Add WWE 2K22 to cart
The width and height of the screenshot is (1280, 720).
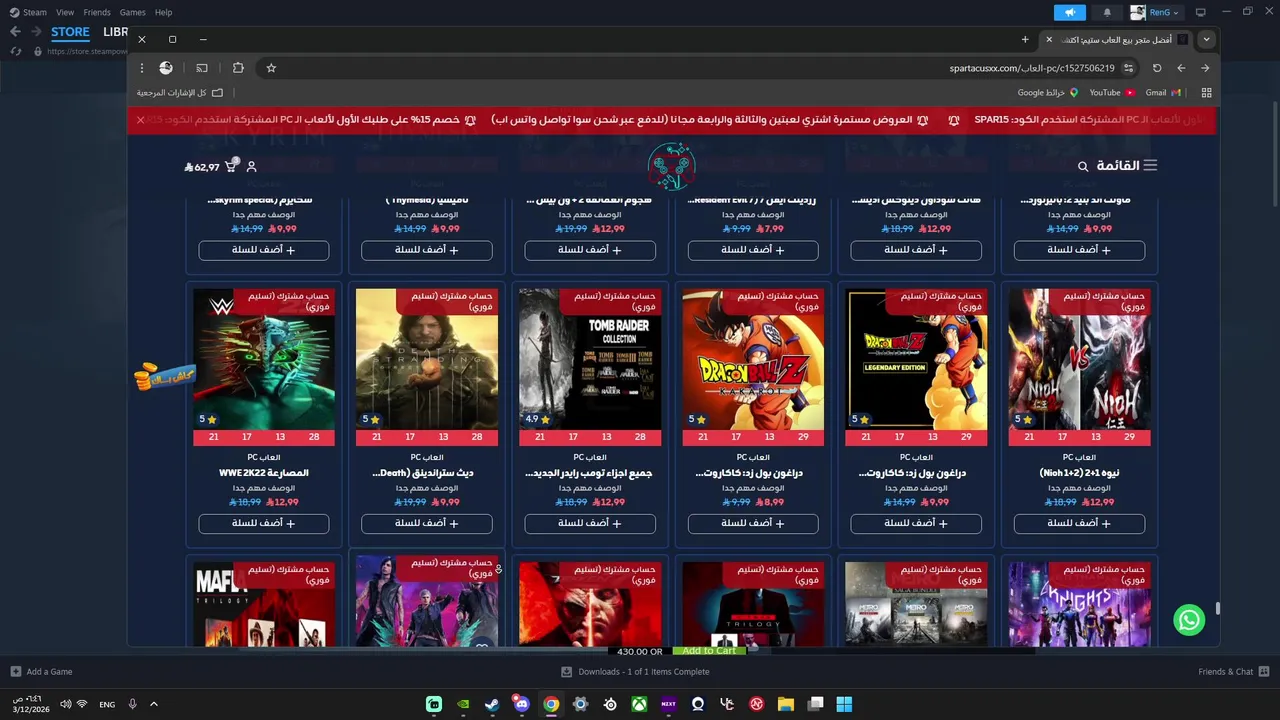pos(264,523)
